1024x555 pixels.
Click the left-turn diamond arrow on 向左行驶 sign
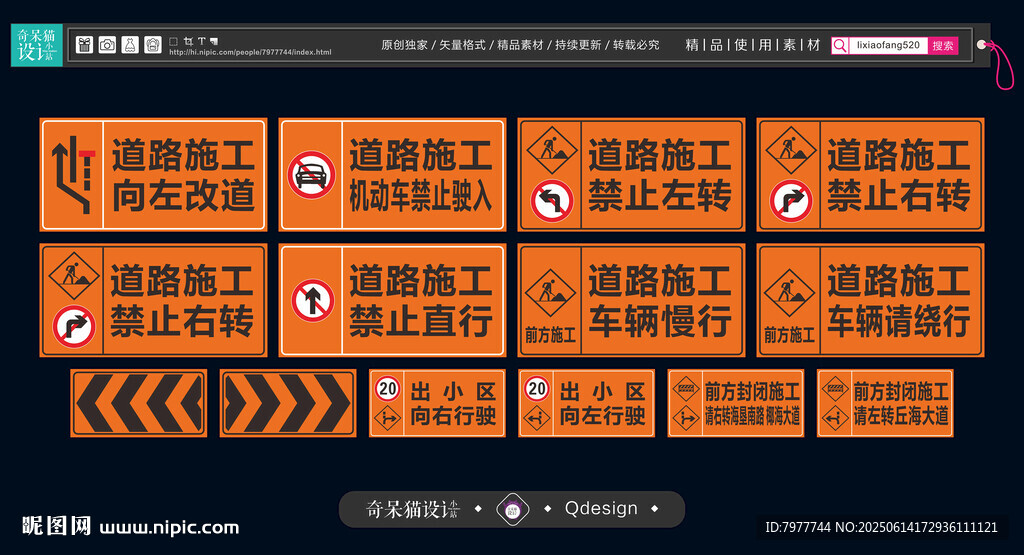[537, 417]
